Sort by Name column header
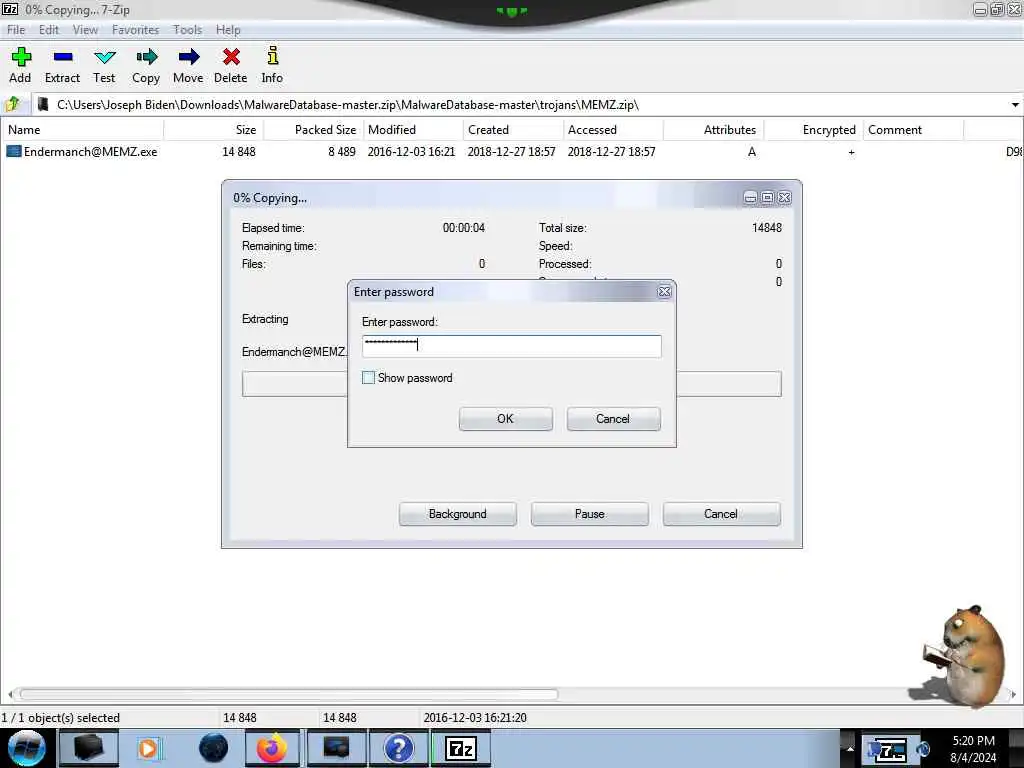Image resolution: width=1024 pixels, height=768 pixels. click(x=82, y=130)
